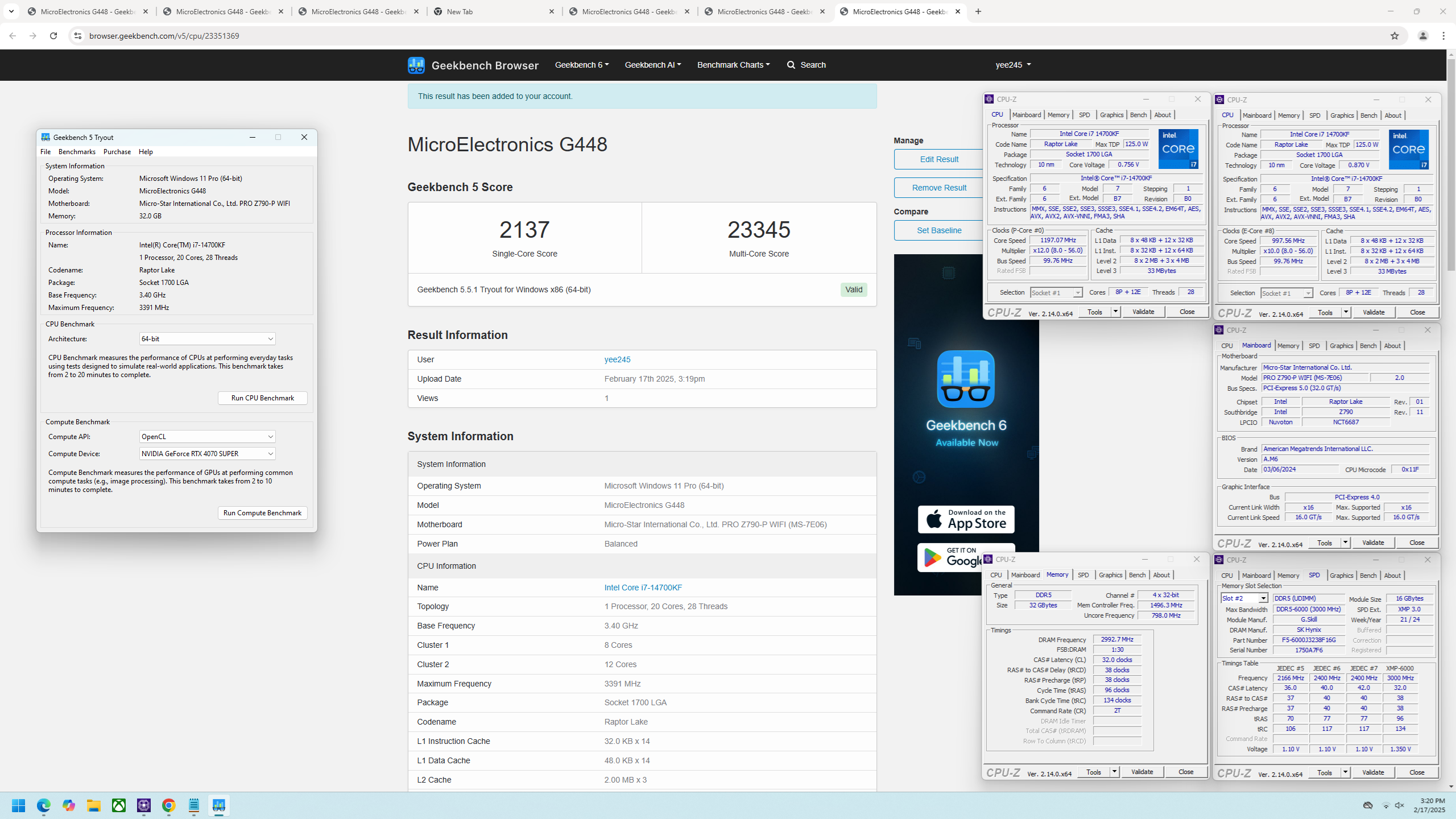Click the clock and date in taskbar

point(1429,805)
